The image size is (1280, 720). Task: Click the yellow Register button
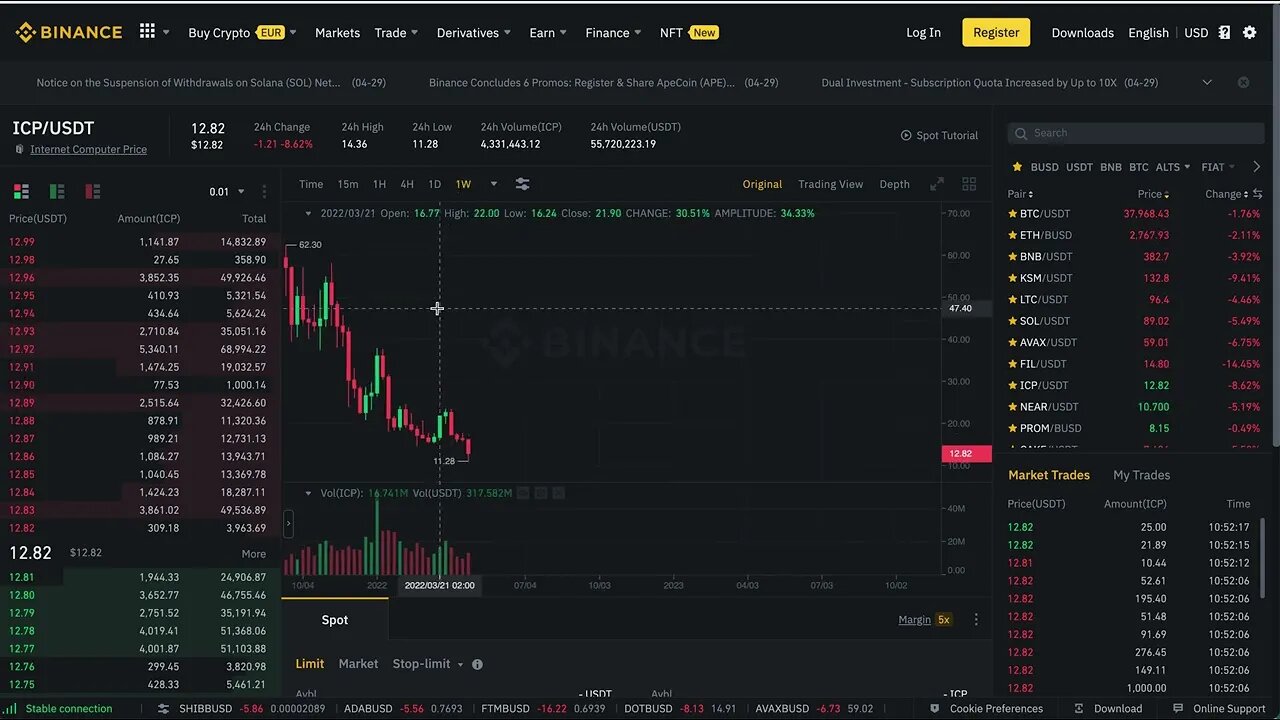[x=996, y=32]
